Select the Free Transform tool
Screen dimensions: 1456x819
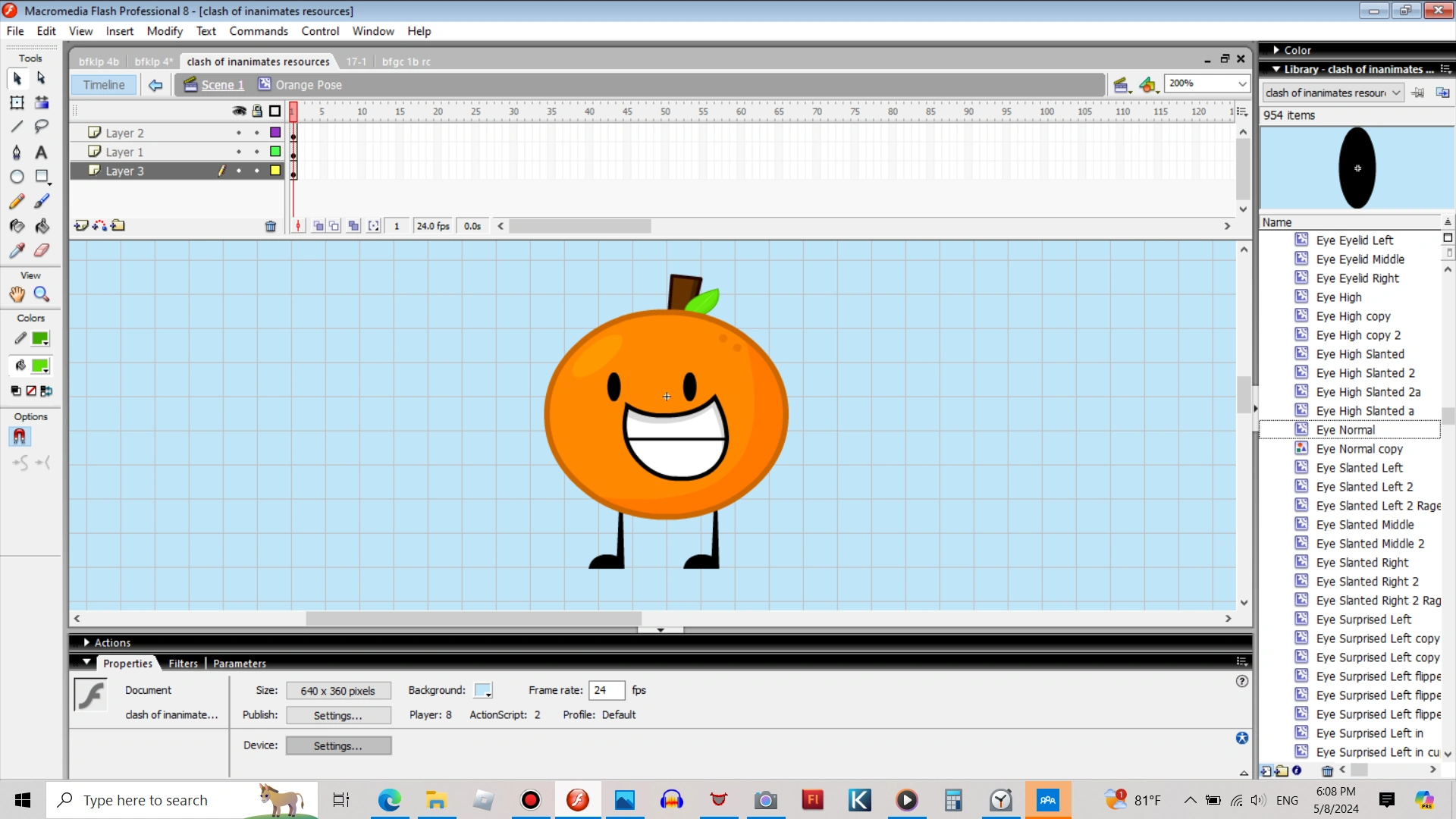(17, 102)
